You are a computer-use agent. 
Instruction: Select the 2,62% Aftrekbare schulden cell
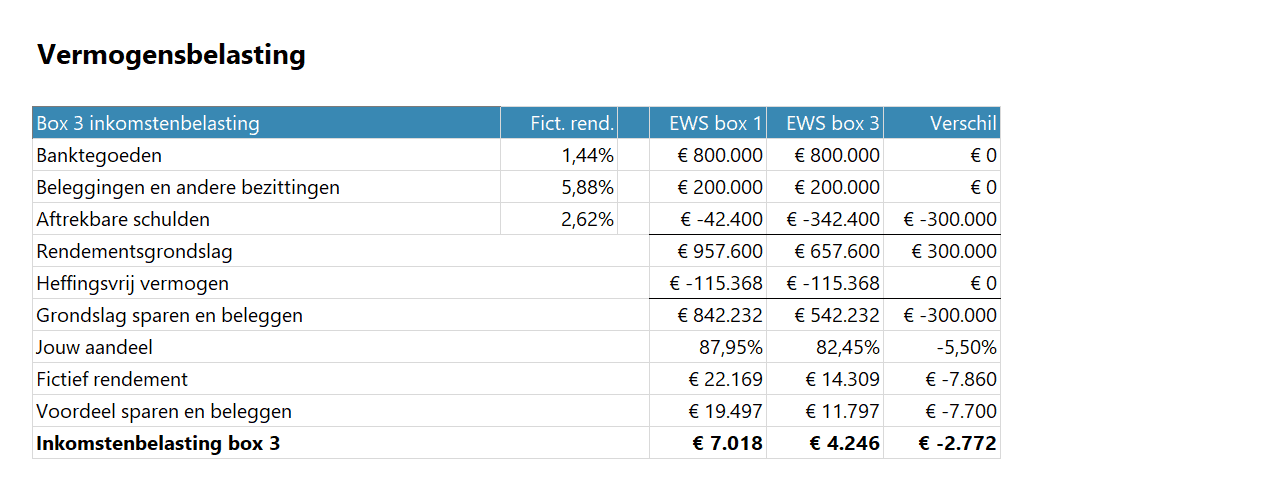pyautogui.click(x=587, y=220)
